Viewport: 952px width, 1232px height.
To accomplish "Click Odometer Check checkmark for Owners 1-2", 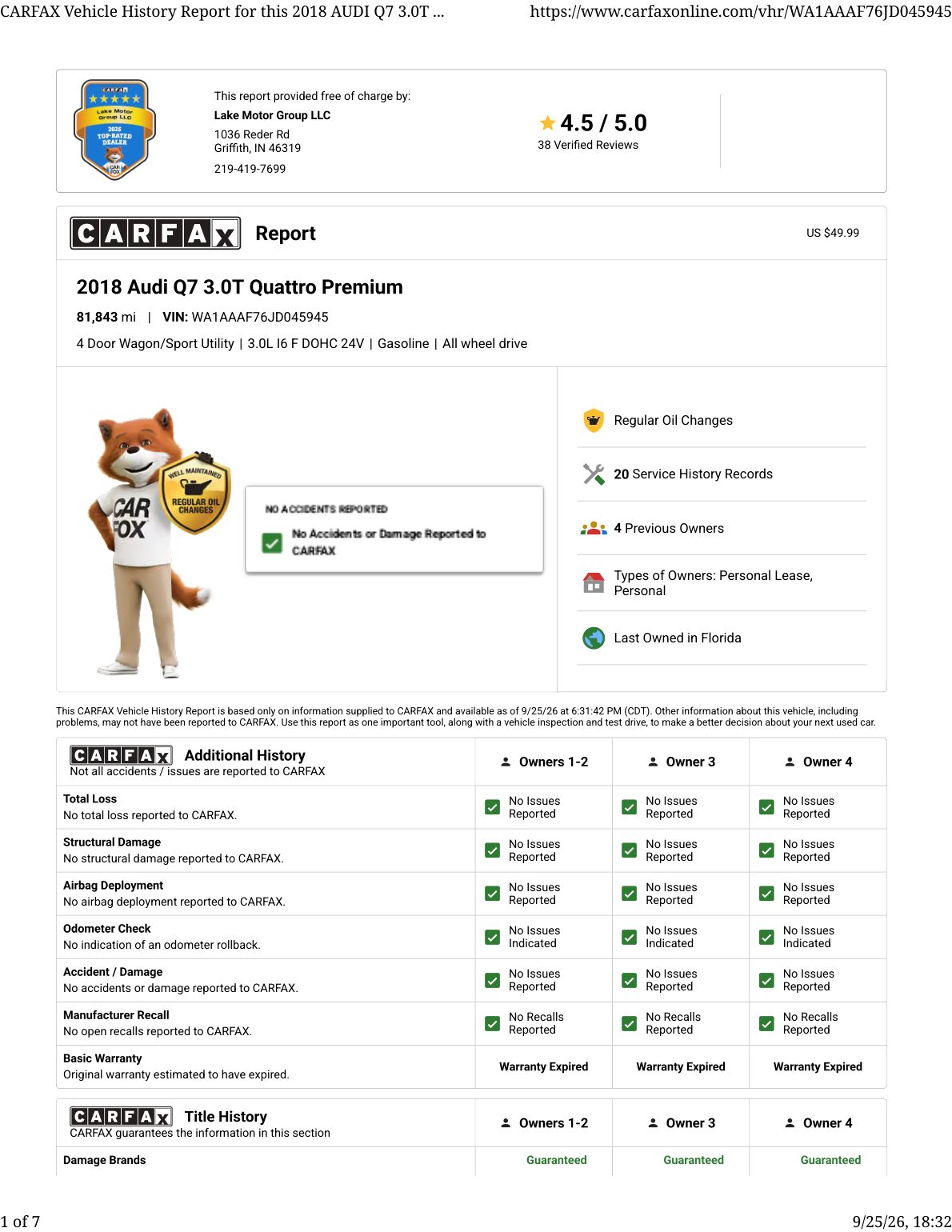I will (493, 937).
